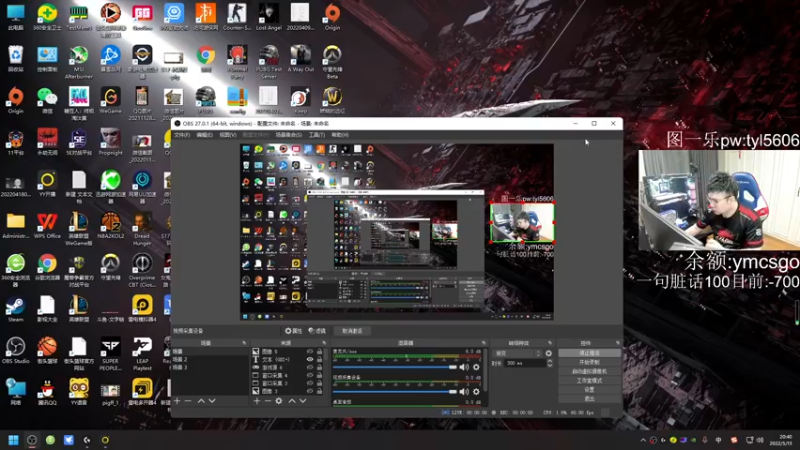
Task: Move the selected scene up
Action: point(201,401)
